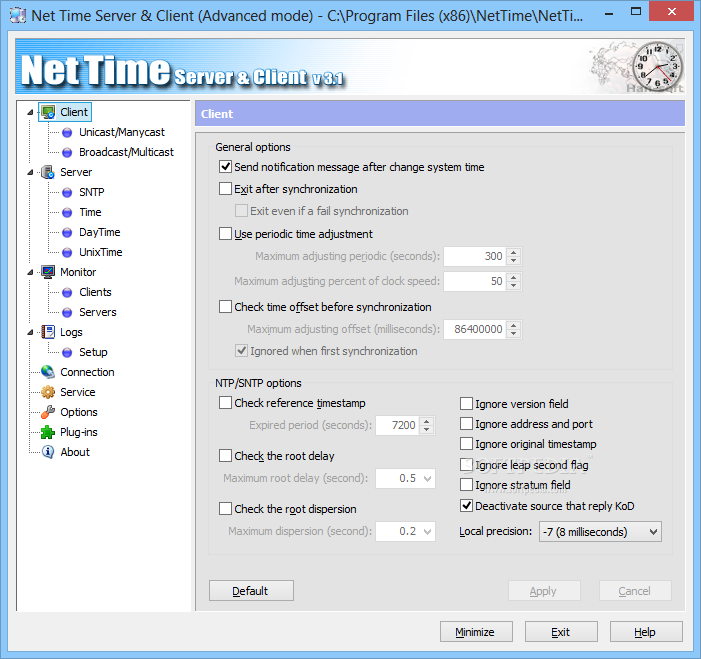Click the NetTime app icon in title bar

pyautogui.click(x=18, y=16)
